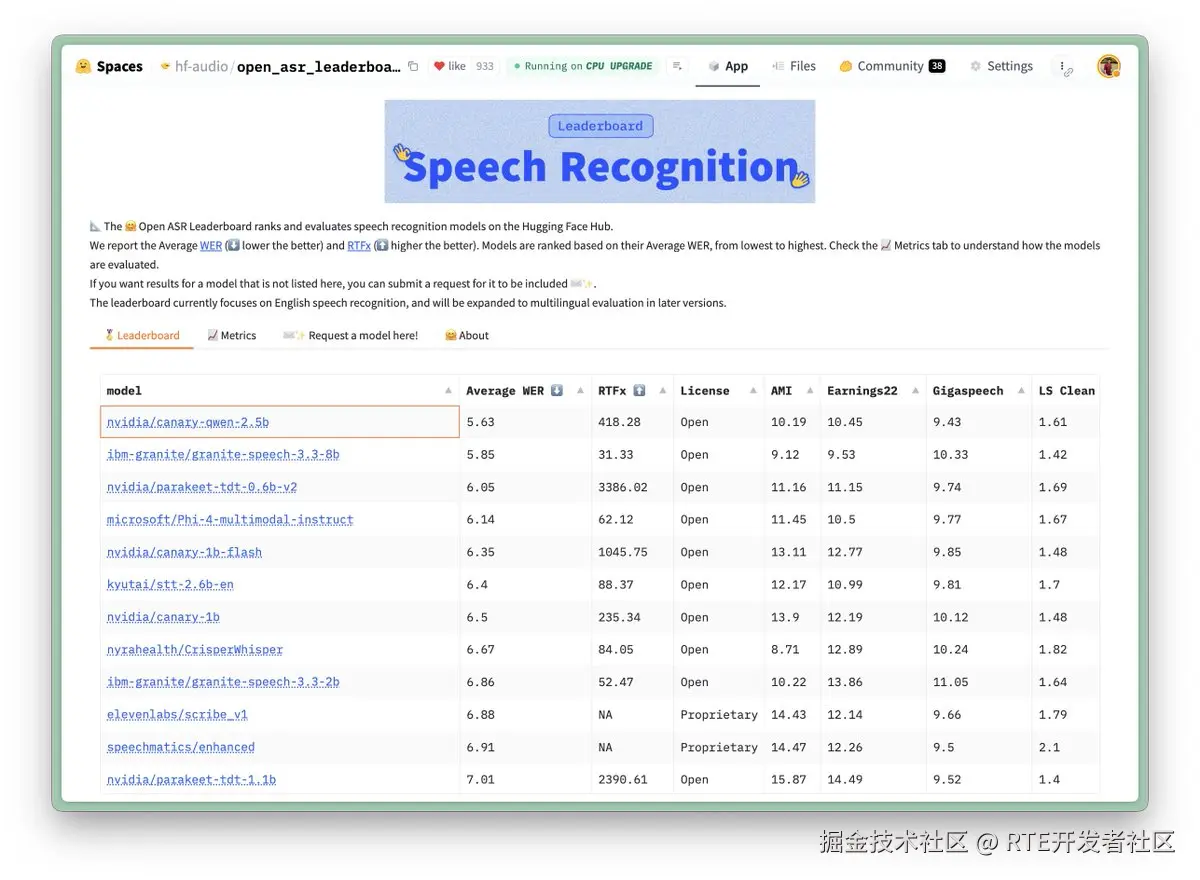
Task: Open speechmatics/enhanced model link
Action: 181,747
